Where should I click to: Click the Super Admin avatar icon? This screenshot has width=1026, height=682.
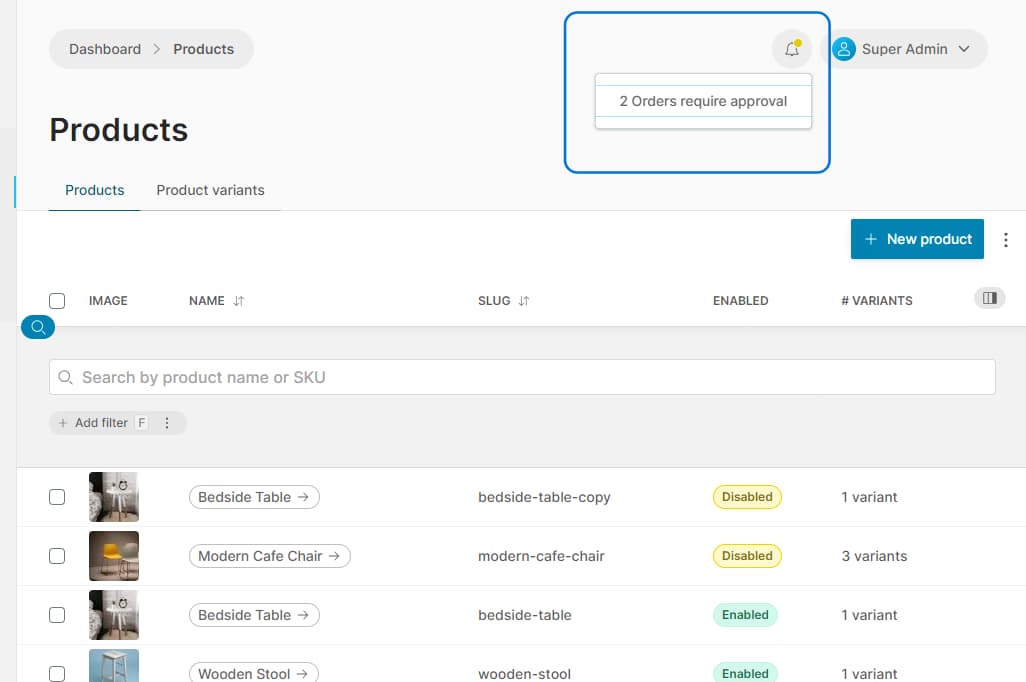(844, 49)
